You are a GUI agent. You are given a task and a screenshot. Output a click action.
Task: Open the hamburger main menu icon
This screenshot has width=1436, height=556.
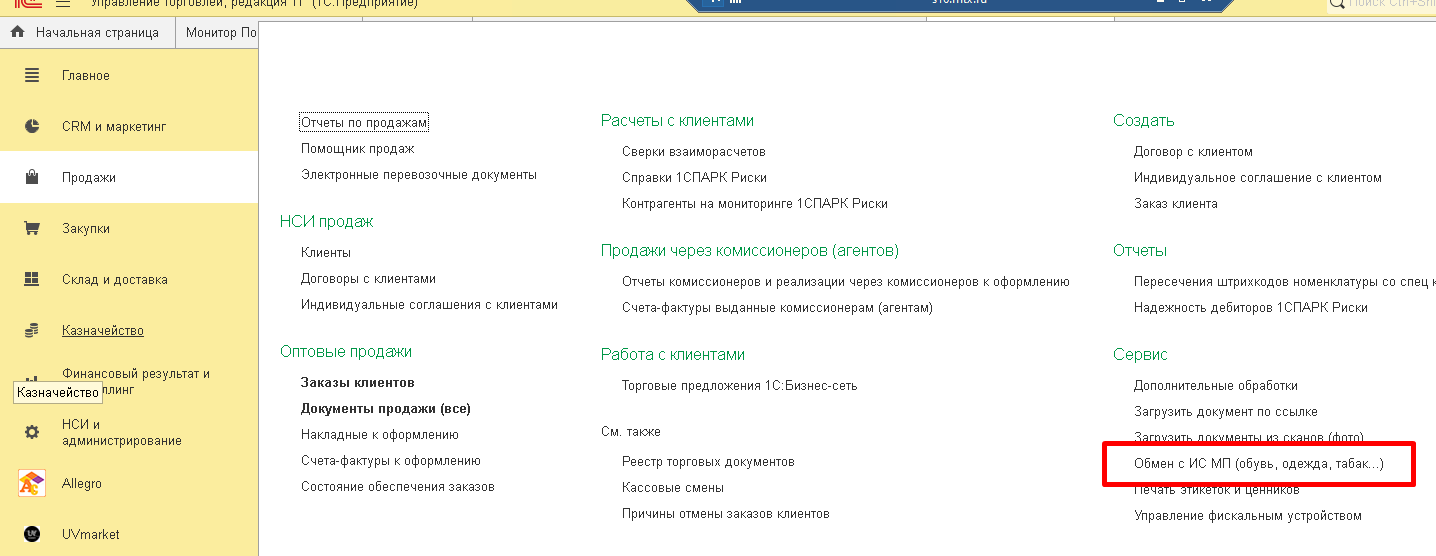(x=63, y=4)
